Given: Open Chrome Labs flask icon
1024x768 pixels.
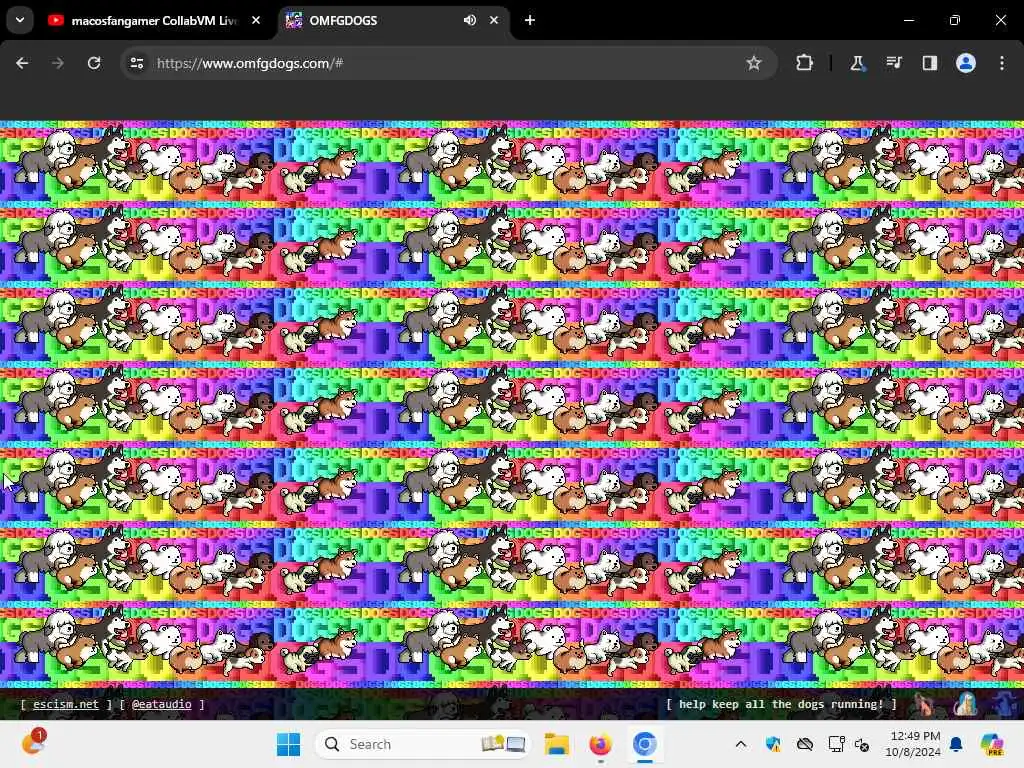Looking at the screenshot, I should click(x=857, y=63).
